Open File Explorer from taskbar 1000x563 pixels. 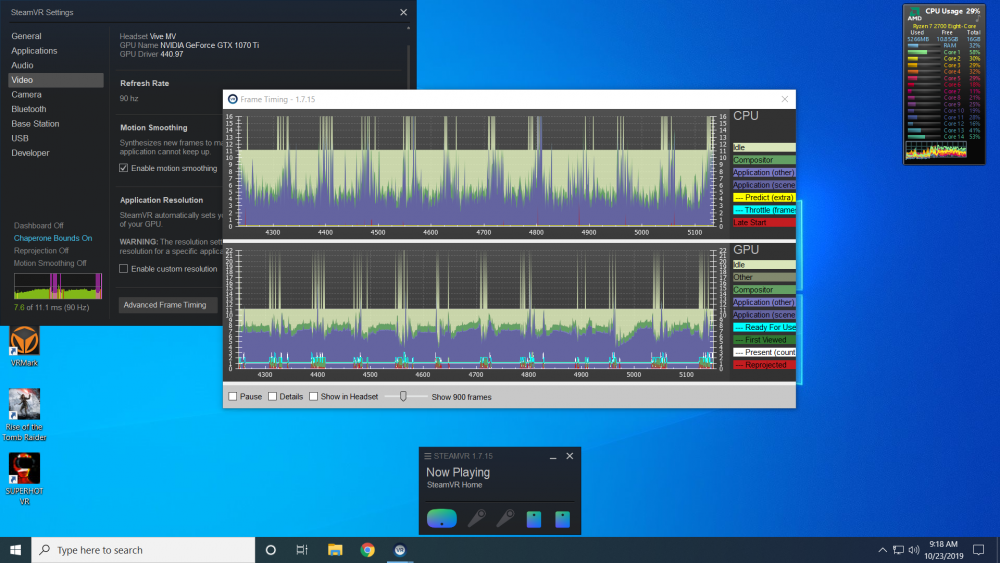[x=335, y=550]
